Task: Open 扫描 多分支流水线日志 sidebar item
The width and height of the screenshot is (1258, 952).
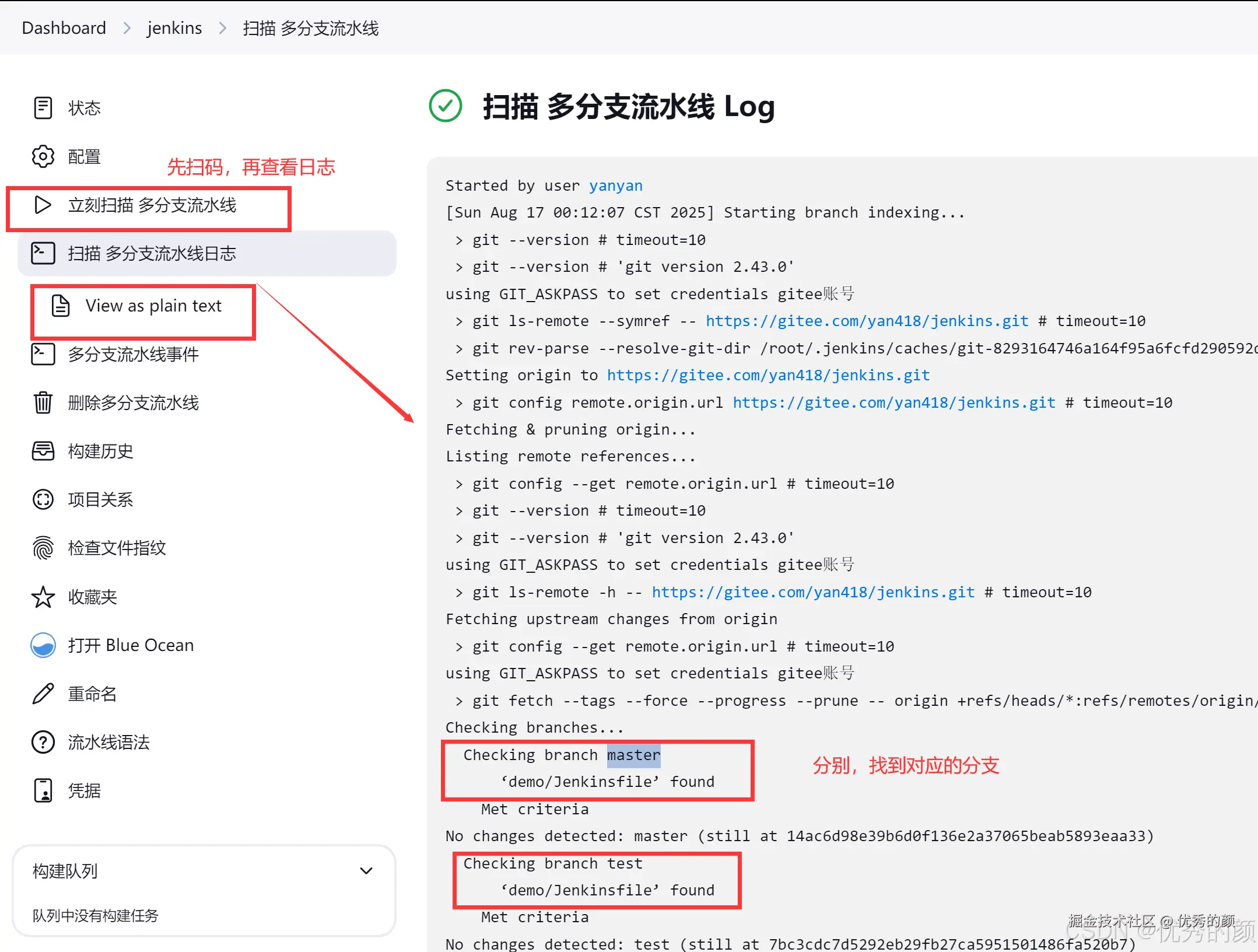Action: pyautogui.click(x=152, y=253)
